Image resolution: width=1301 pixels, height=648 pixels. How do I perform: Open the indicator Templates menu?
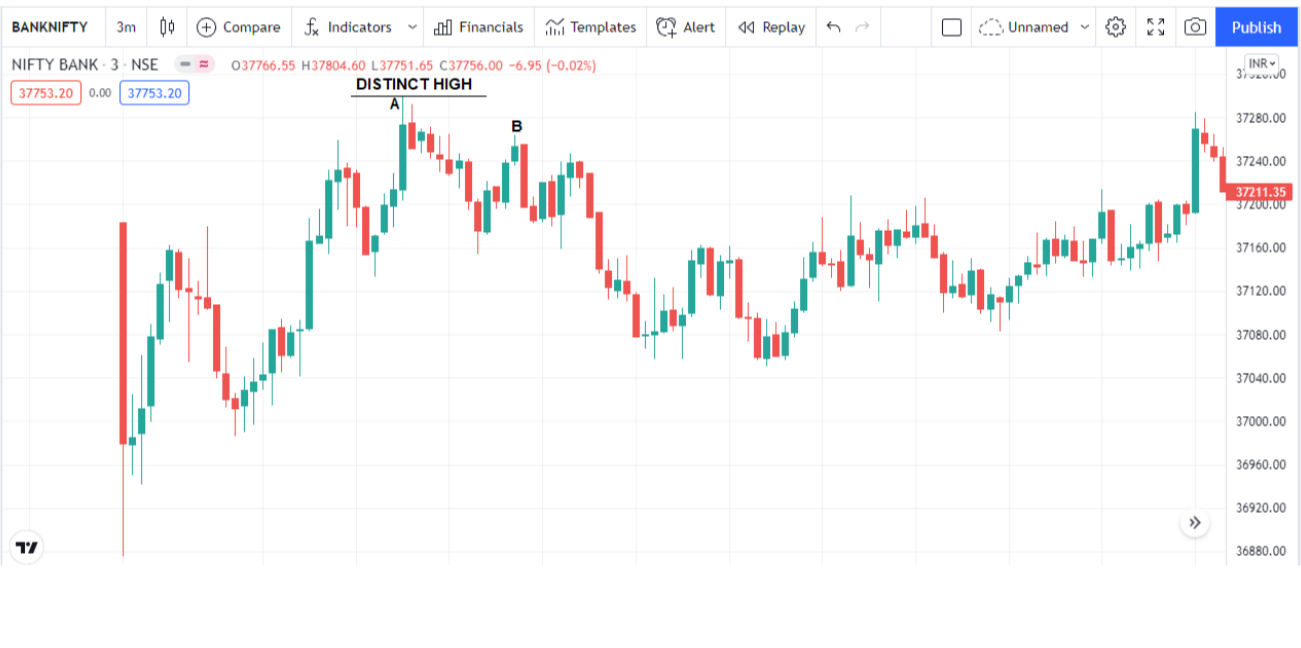coord(591,27)
